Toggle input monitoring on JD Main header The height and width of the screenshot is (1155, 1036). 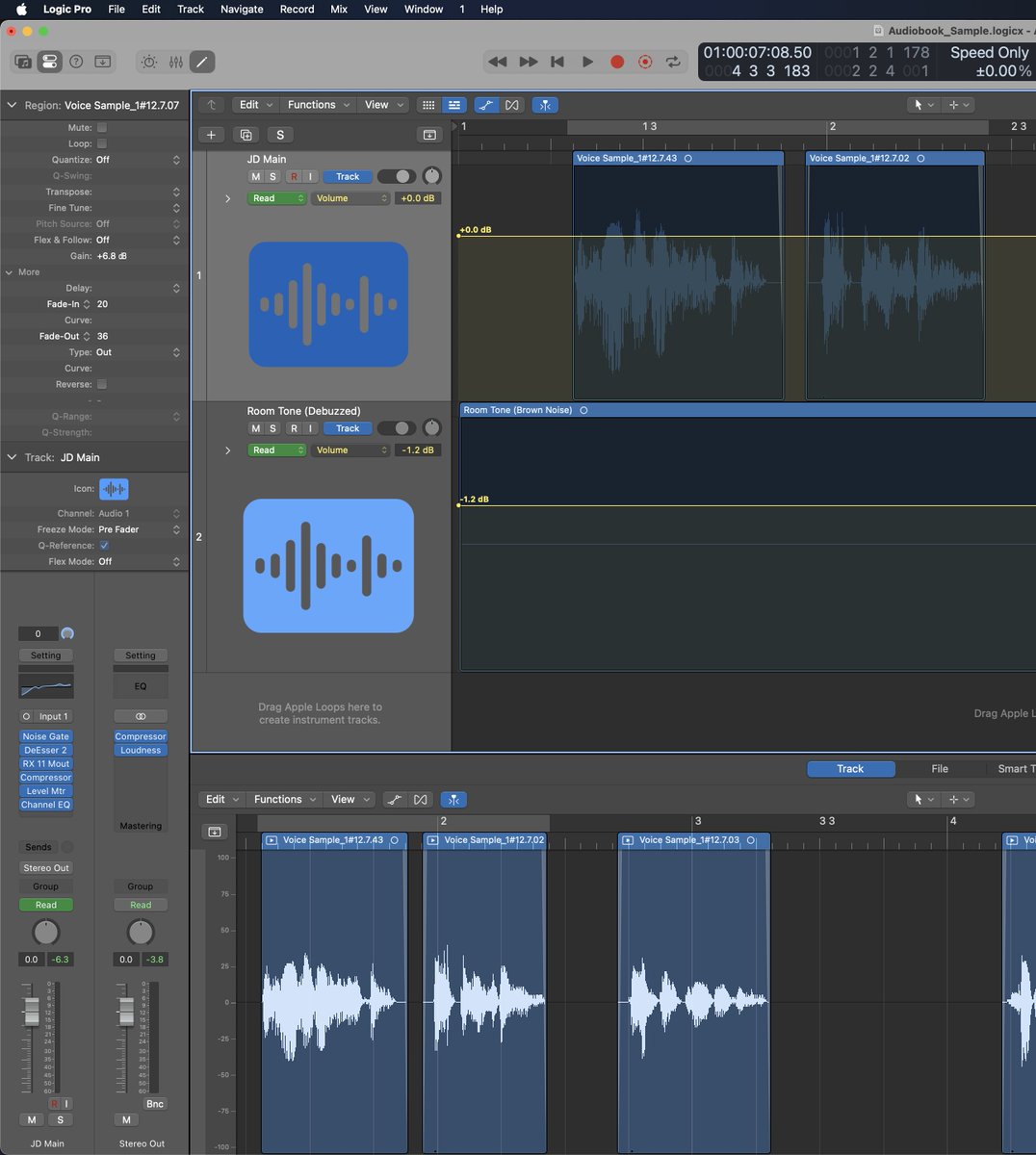[x=310, y=177]
